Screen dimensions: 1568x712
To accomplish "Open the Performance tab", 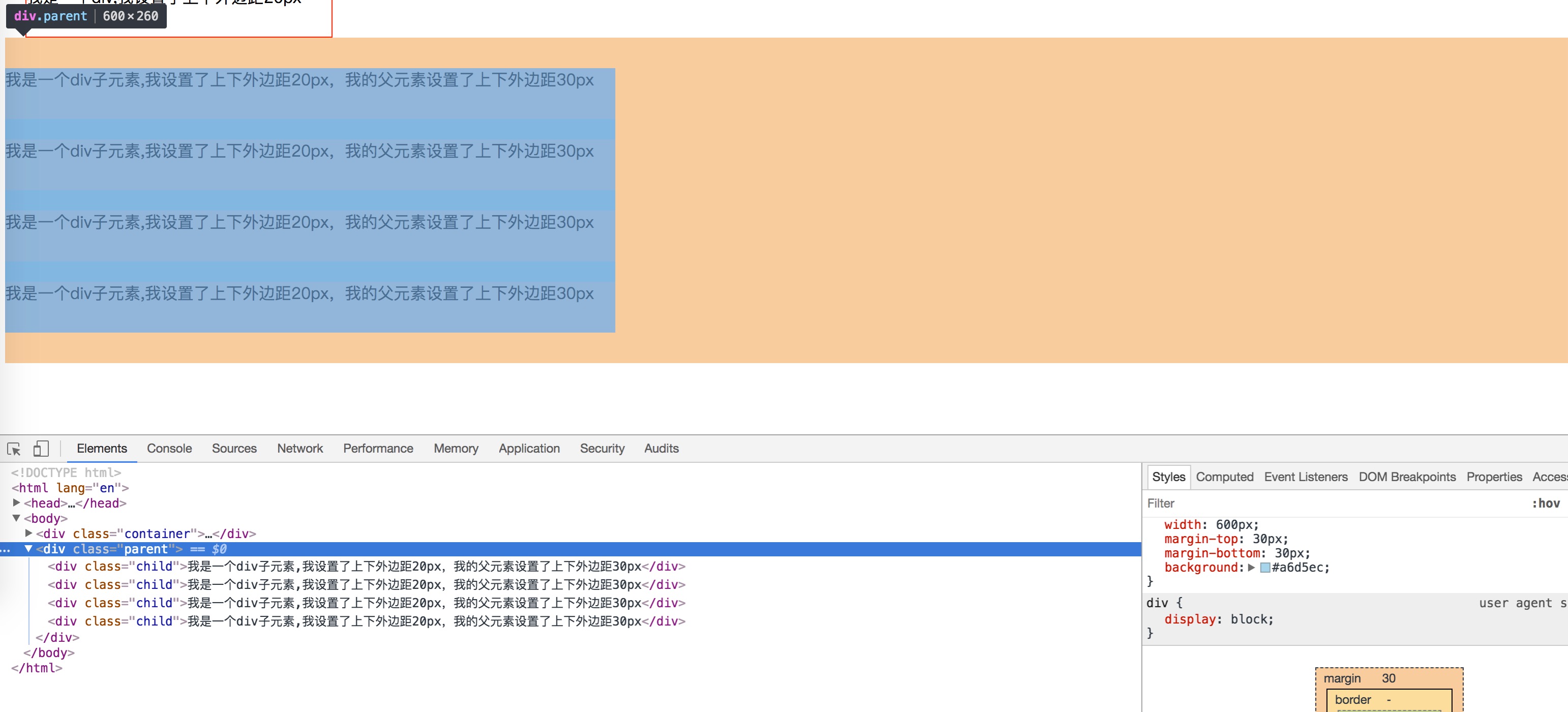I will [x=378, y=448].
